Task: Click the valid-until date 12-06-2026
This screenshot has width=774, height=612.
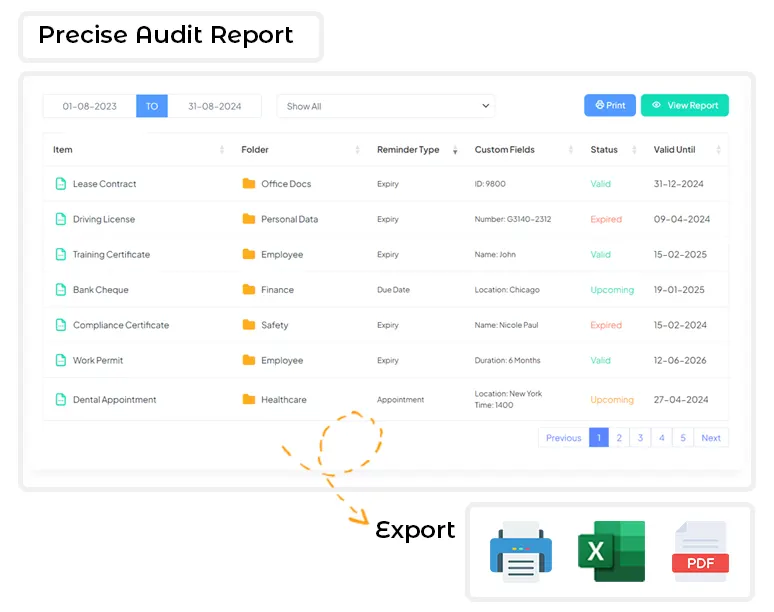Action: 680,360
